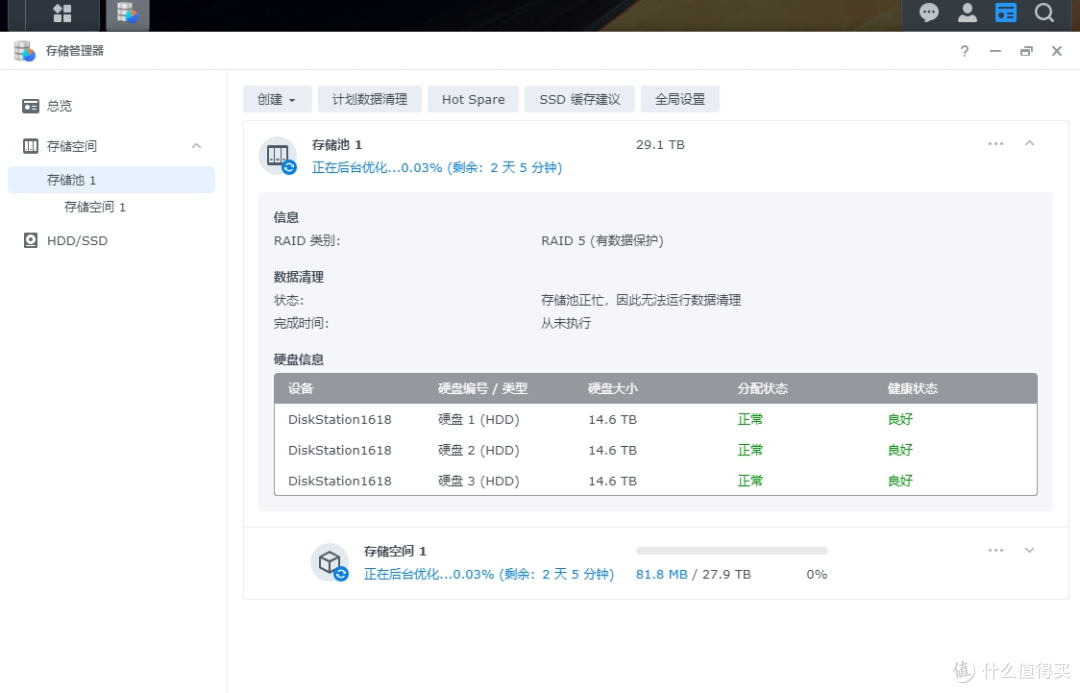Viewport: 1080px width, 693px height.
Task: Select the 硬盘 2 (HDD) row
Action: point(655,450)
